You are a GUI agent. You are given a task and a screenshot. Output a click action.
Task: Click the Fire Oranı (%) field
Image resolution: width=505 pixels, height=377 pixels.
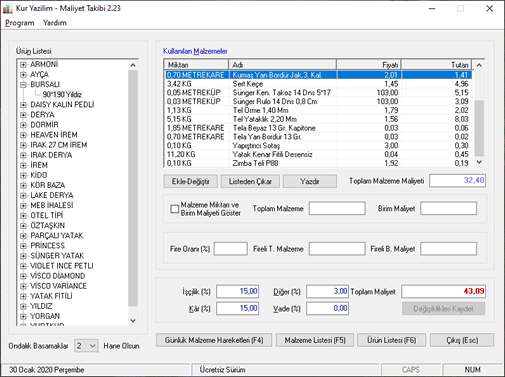(x=231, y=249)
